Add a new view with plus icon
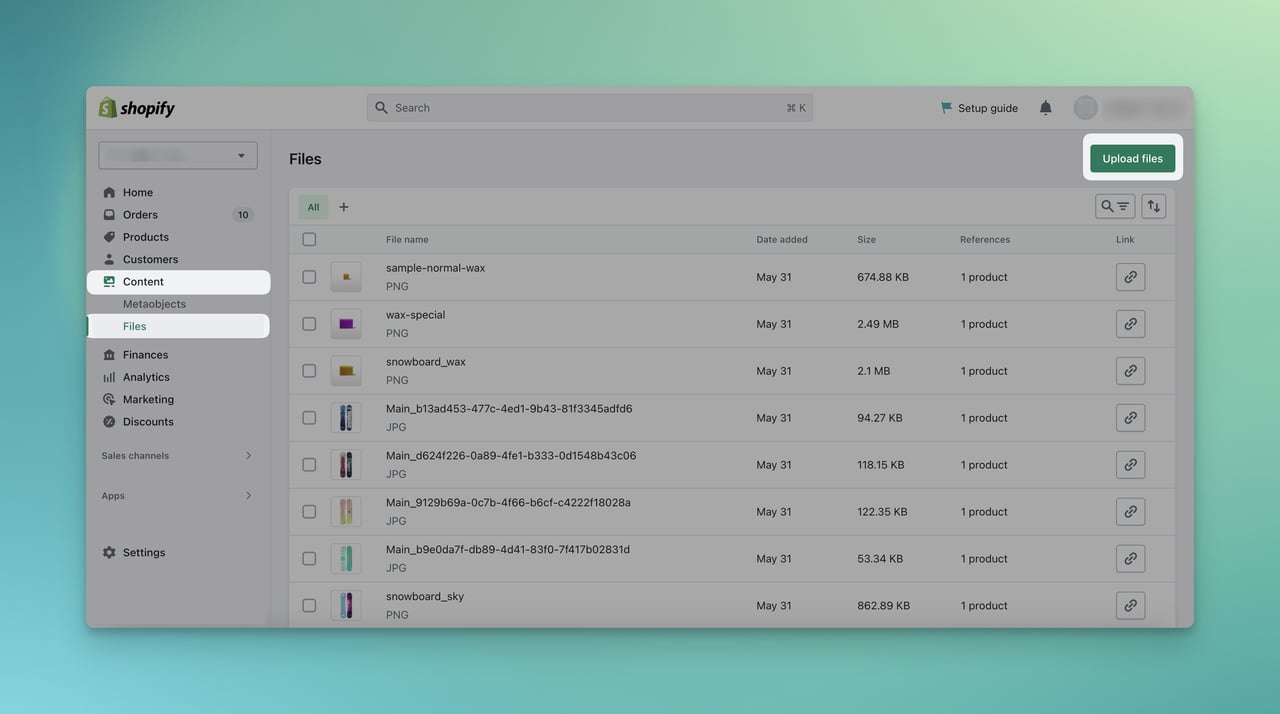This screenshot has width=1280, height=714. (344, 207)
